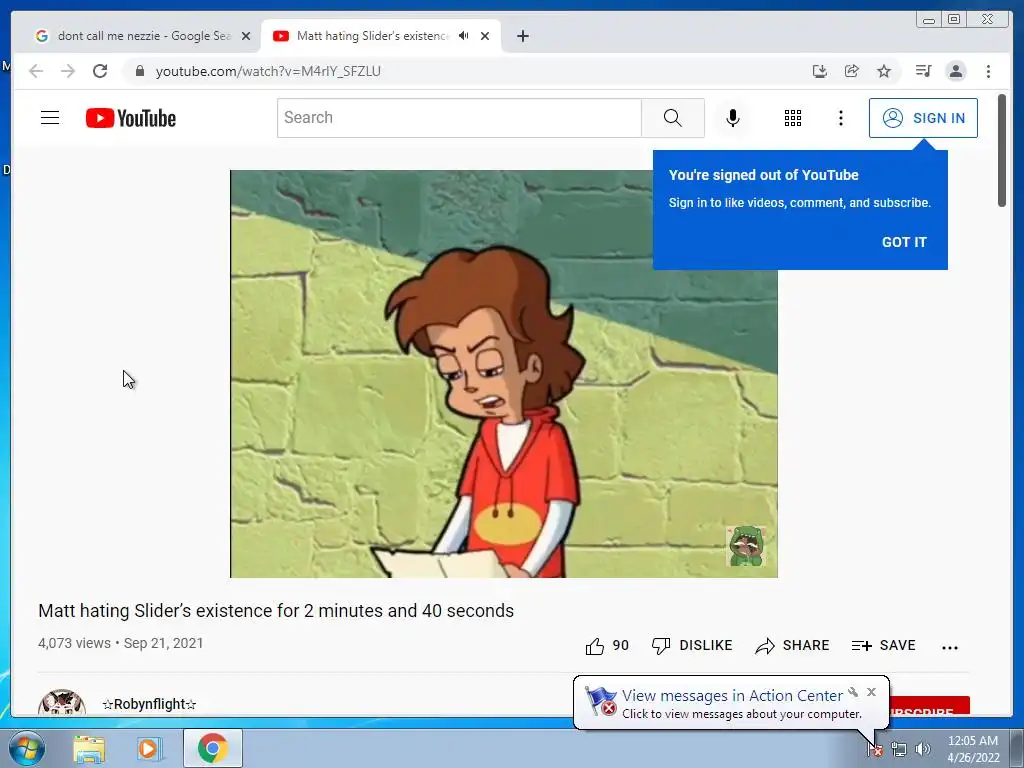The width and height of the screenshot is (1024, 768).
Task: Click the video player frame
Action: 504,374
